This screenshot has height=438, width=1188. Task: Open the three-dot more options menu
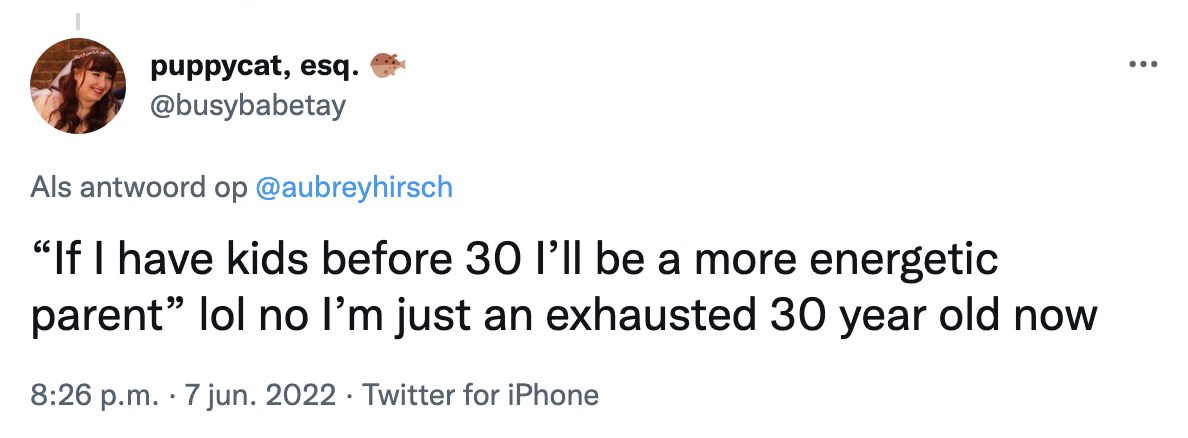1143,65
